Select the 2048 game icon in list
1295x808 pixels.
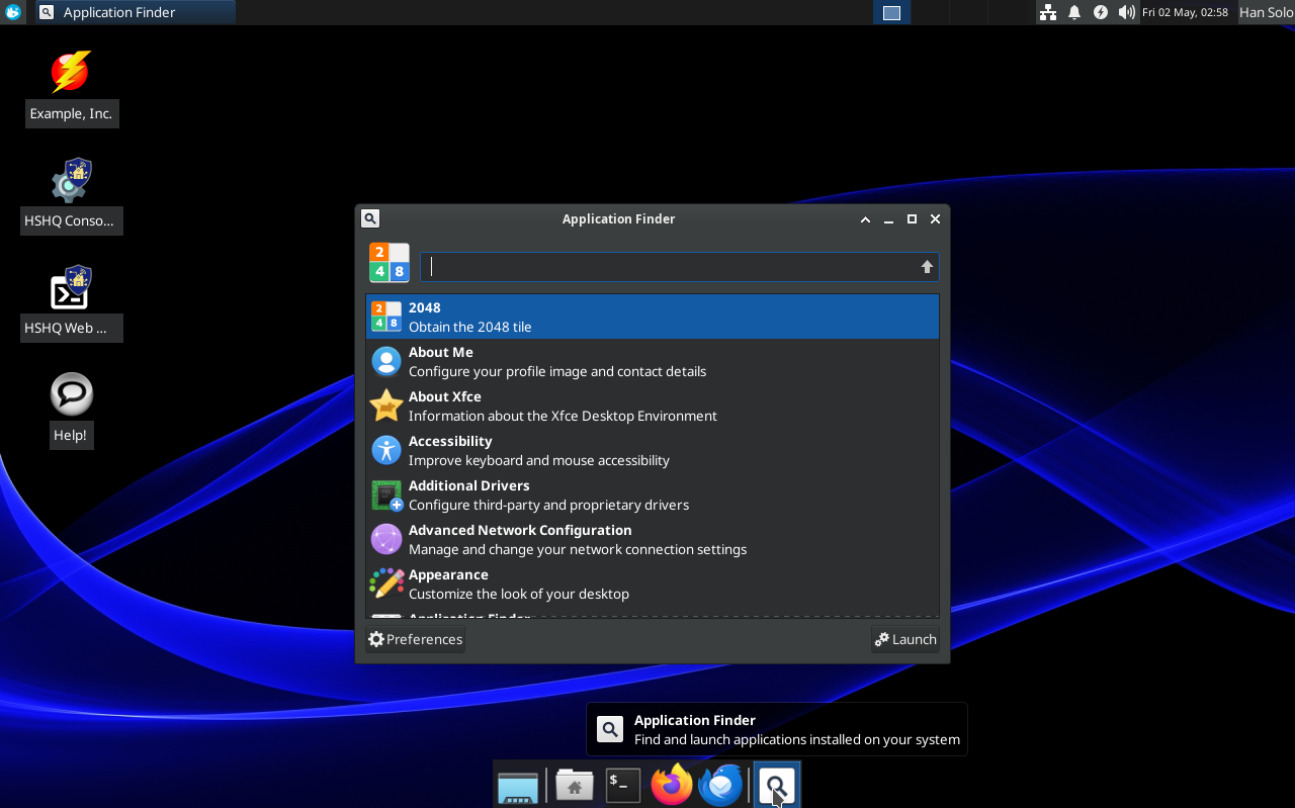(x=386, y=317)
